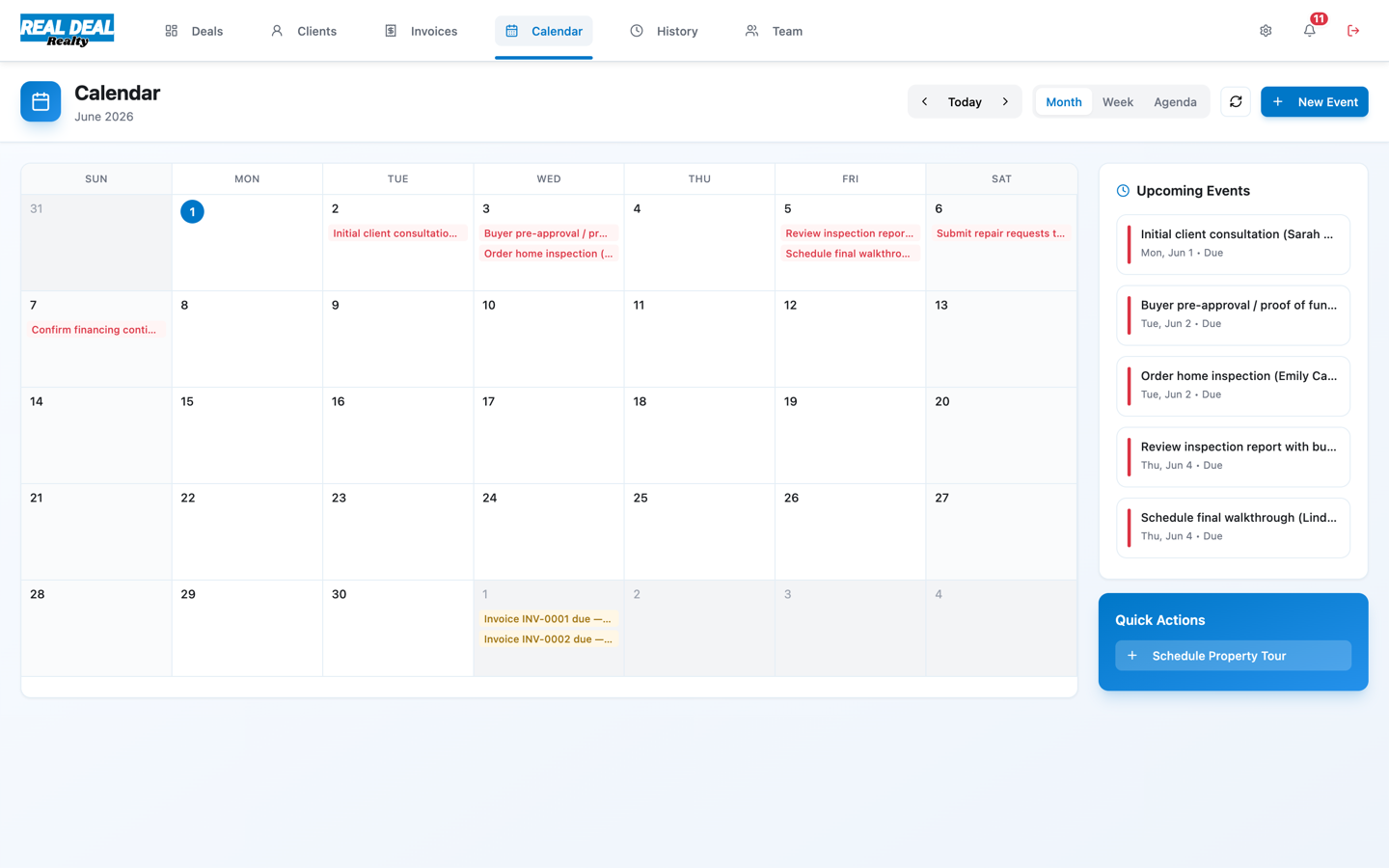
Task: Open the Clients tab
Action: pyautogui.click(x=304, y=31)
